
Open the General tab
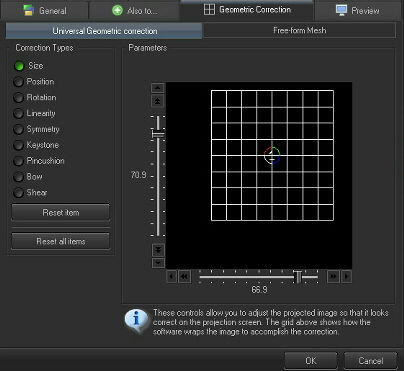pos(44,10)
